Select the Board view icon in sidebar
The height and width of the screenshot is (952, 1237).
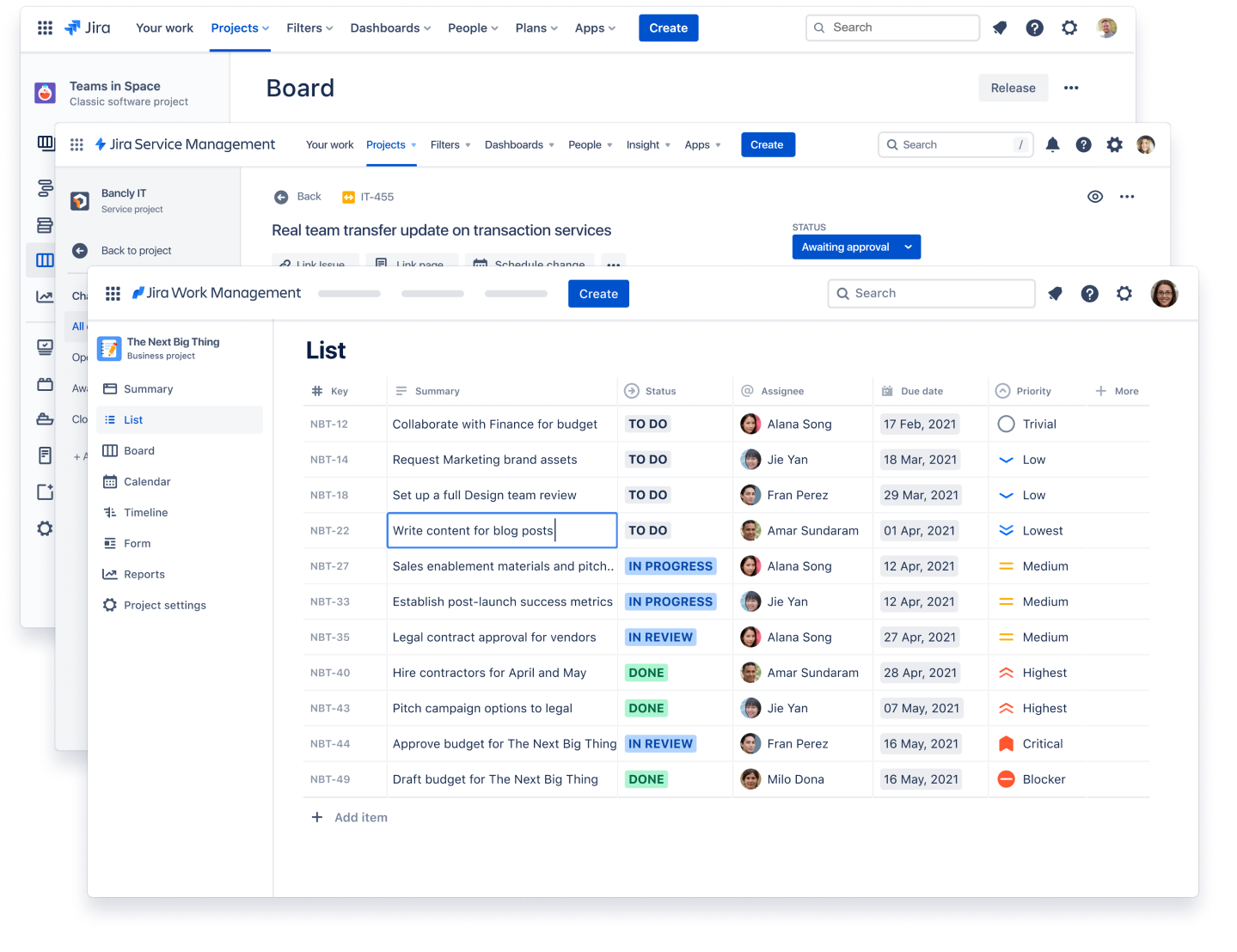(x=111, y=450)
